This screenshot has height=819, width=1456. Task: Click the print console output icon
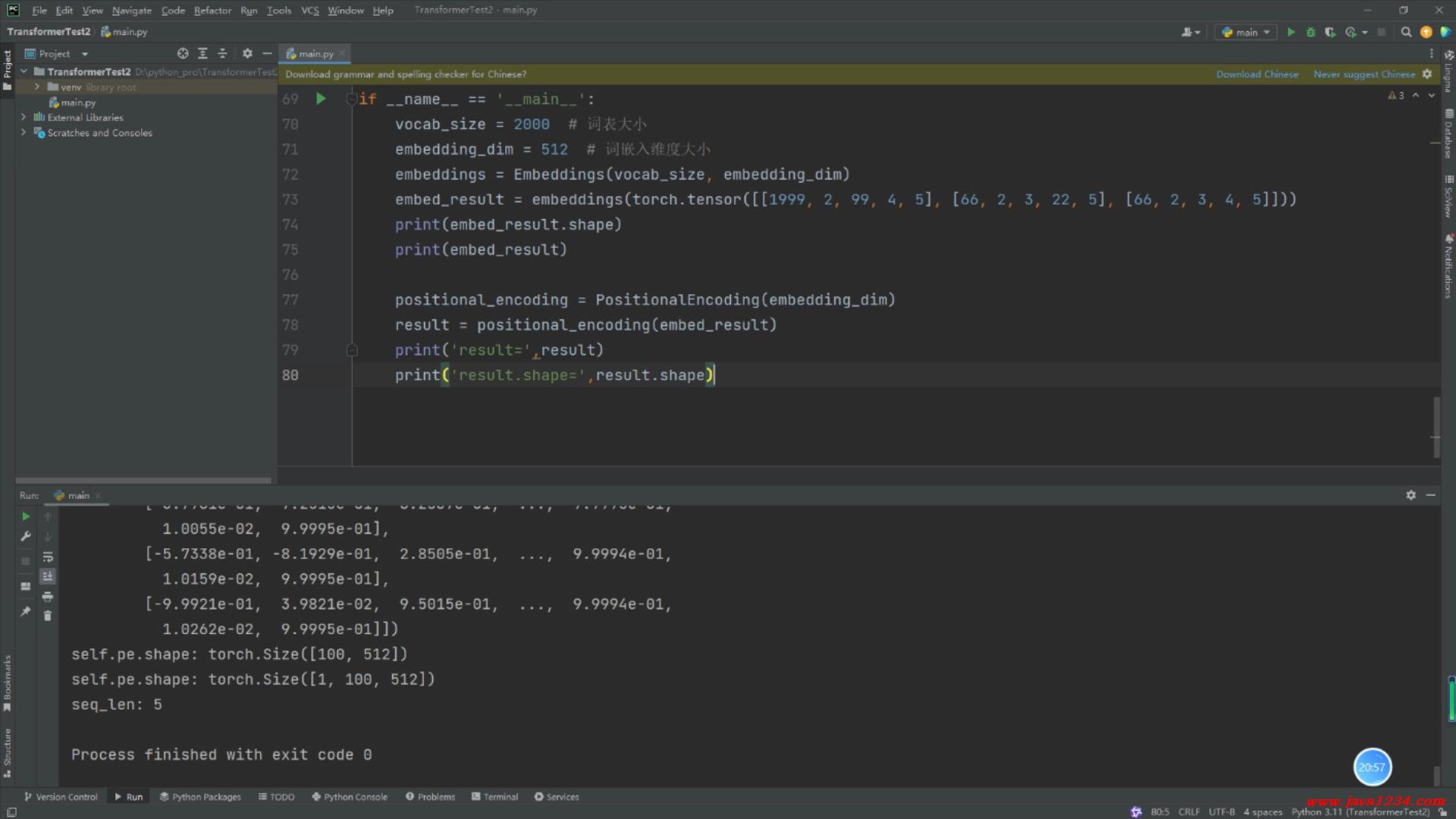tap(48, 597)
